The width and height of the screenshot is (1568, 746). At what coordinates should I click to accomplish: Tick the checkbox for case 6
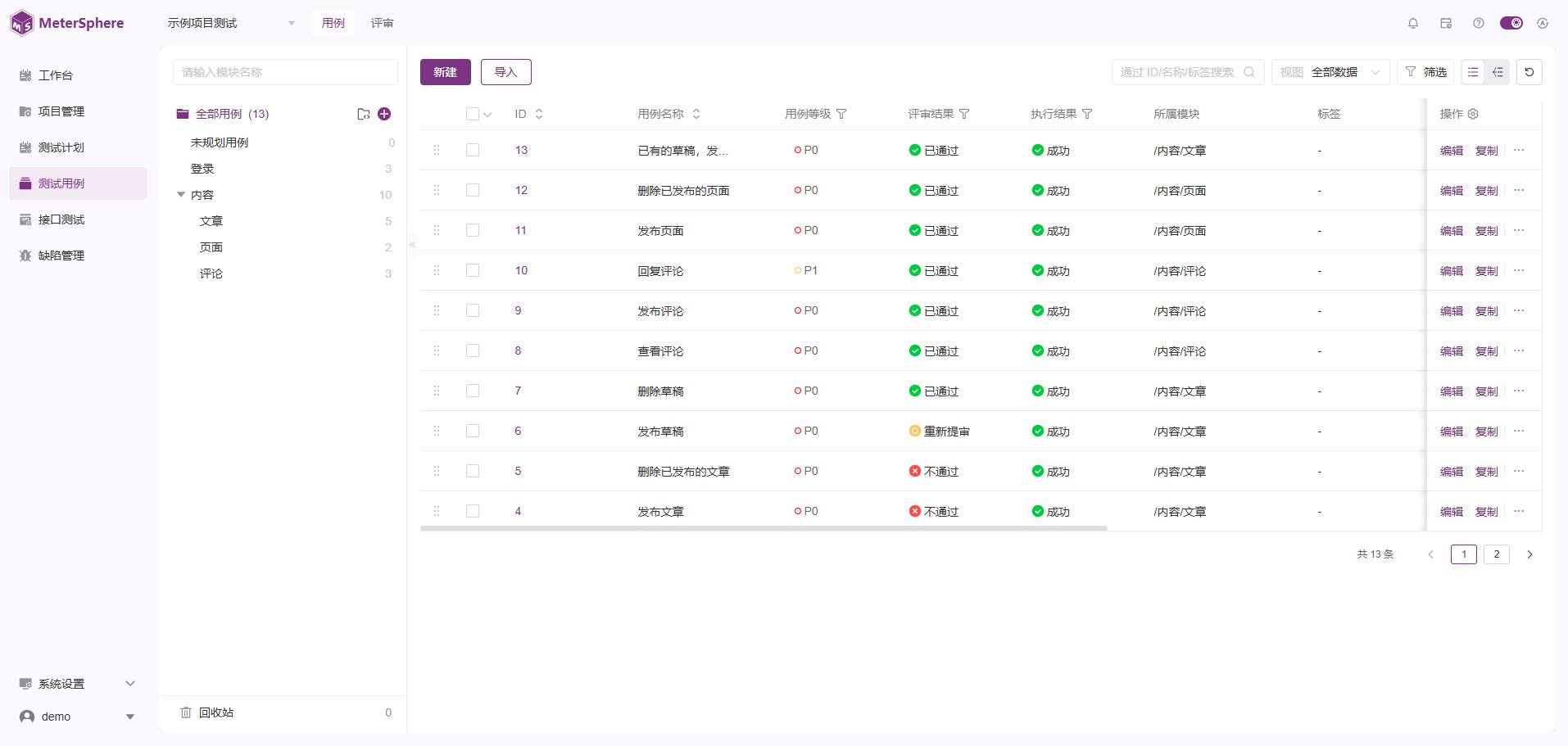(x=473, y=431)
